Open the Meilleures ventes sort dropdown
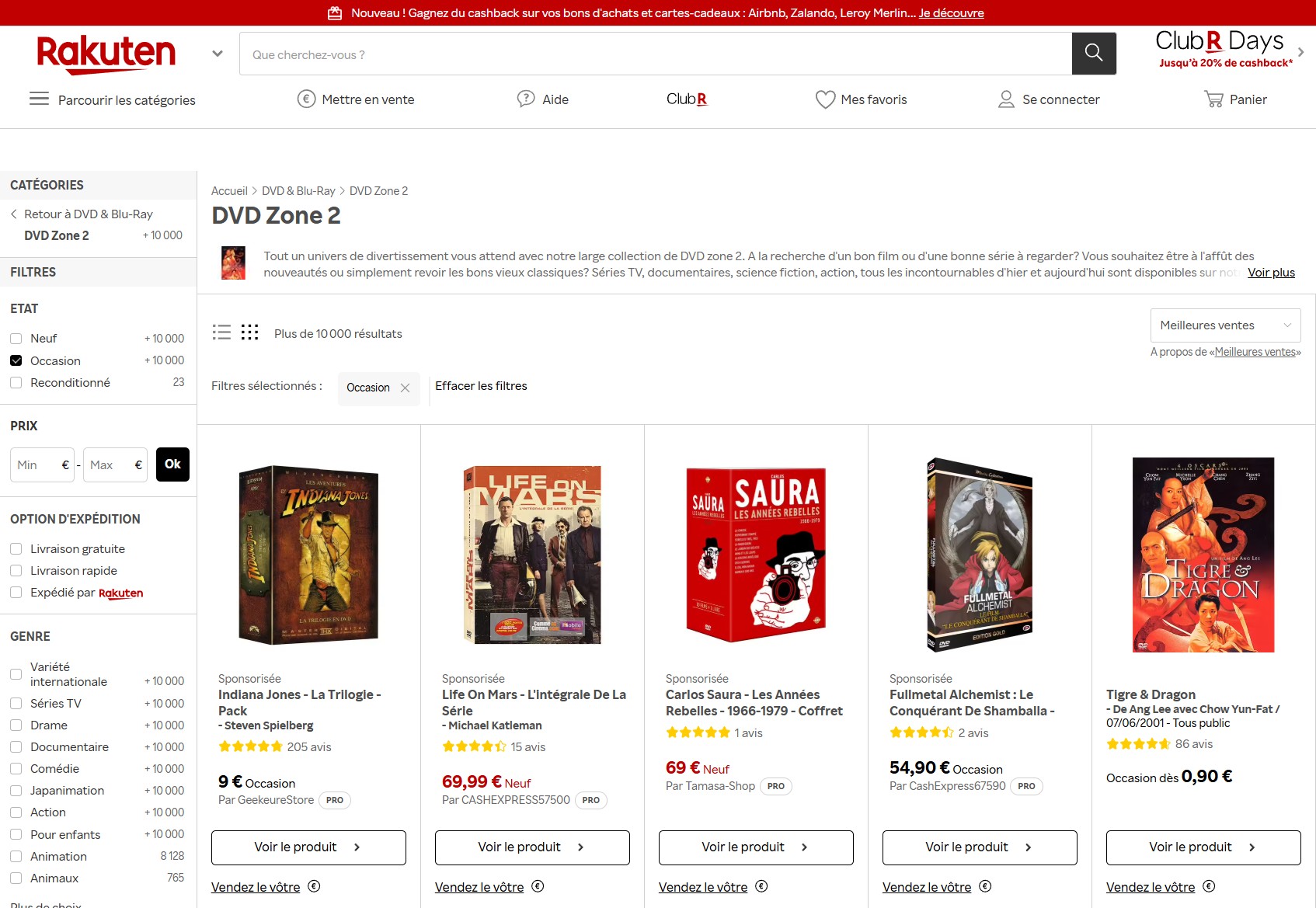 [x=1225, y=325]
